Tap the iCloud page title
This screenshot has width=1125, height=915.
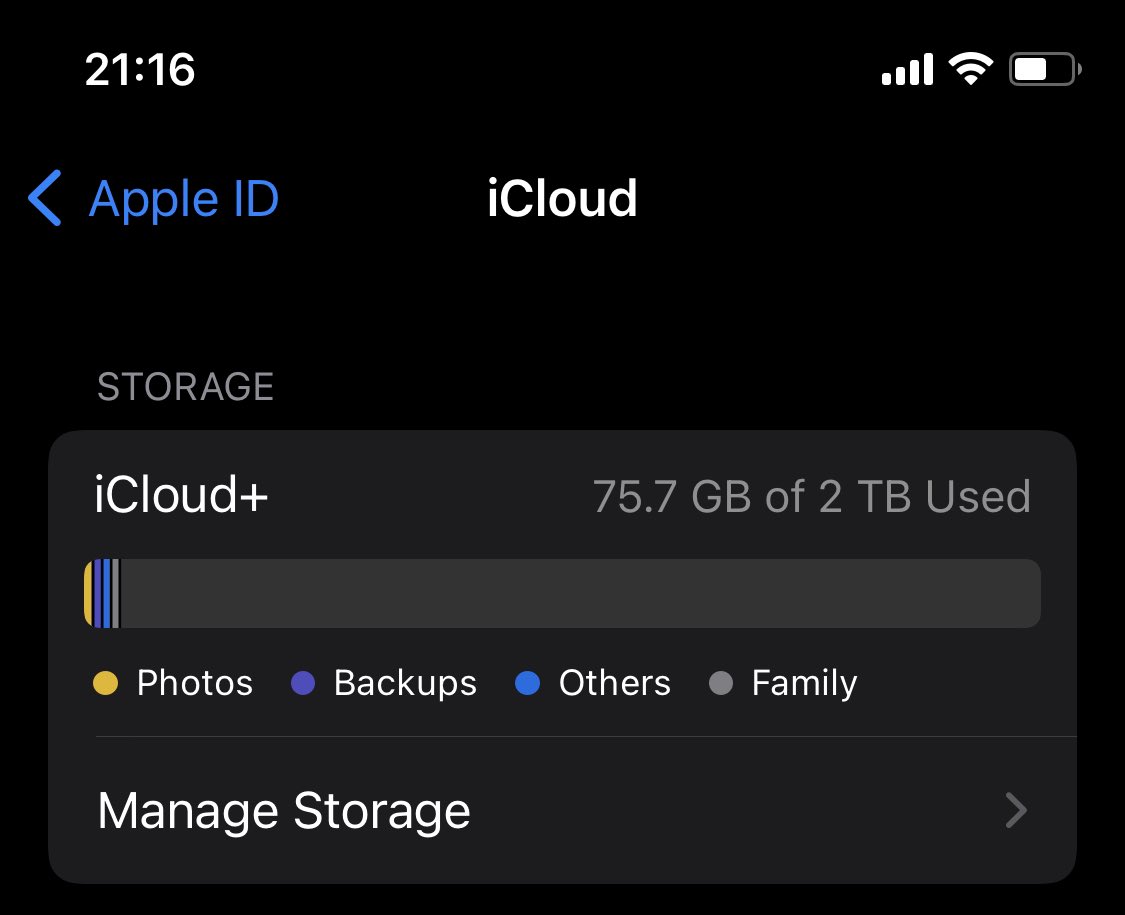click(562, 198)
